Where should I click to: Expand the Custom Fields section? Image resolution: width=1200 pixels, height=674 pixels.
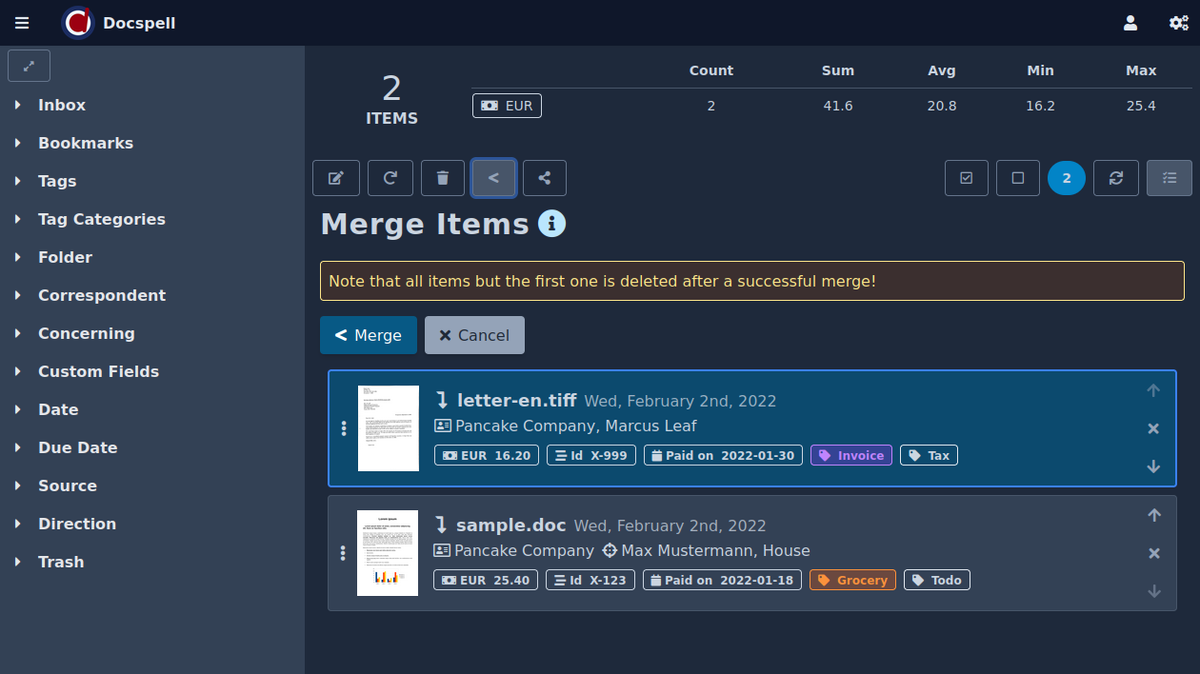click(98, 371)
